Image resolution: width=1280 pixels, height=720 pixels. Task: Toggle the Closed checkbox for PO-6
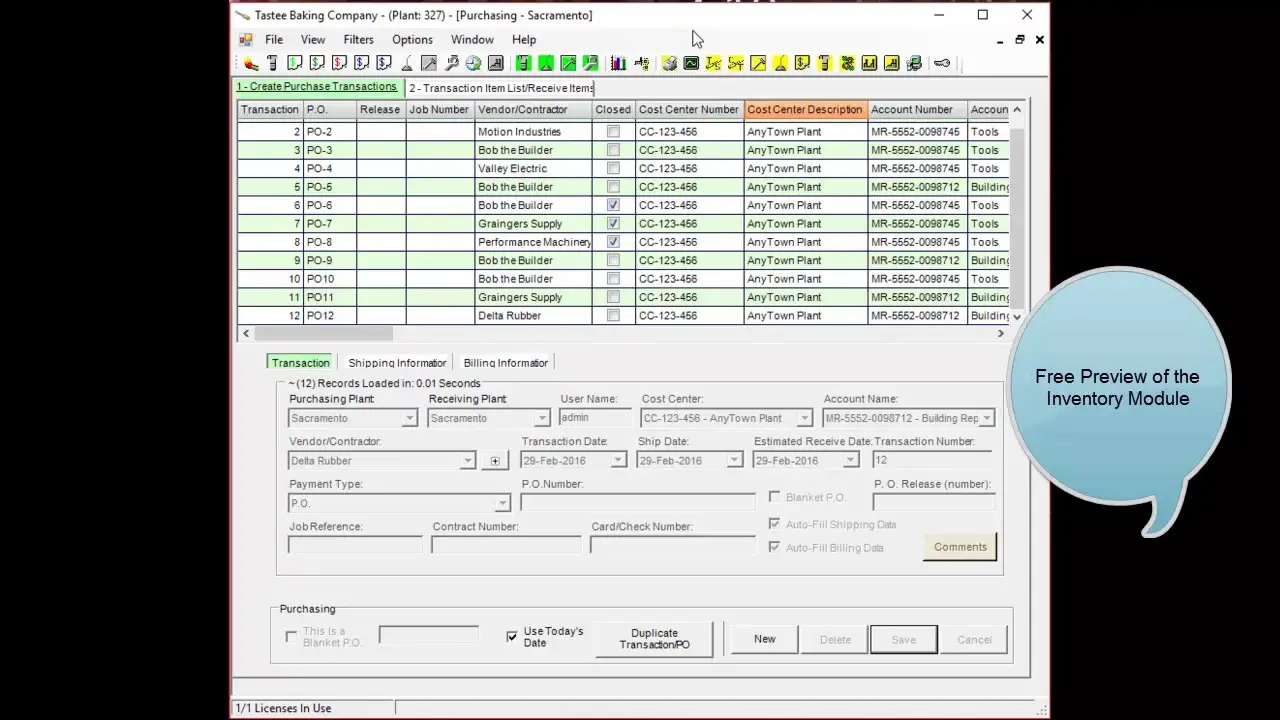(x=613, y=205)
